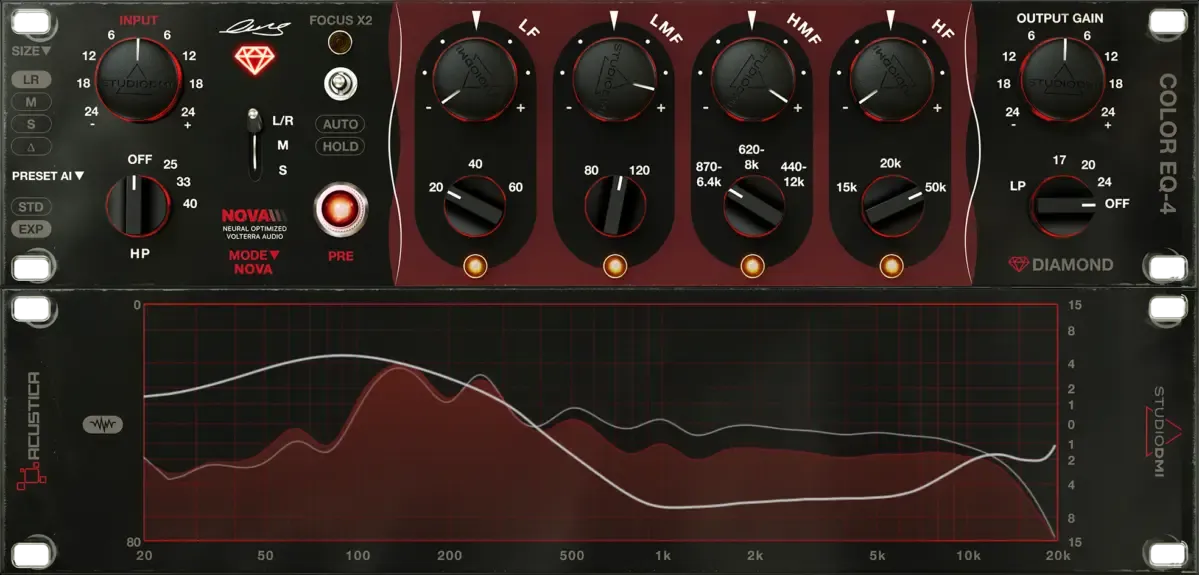Click the HP filter frequency selector knob
This screenshot has height=575, width=1199.
point(138,204)
